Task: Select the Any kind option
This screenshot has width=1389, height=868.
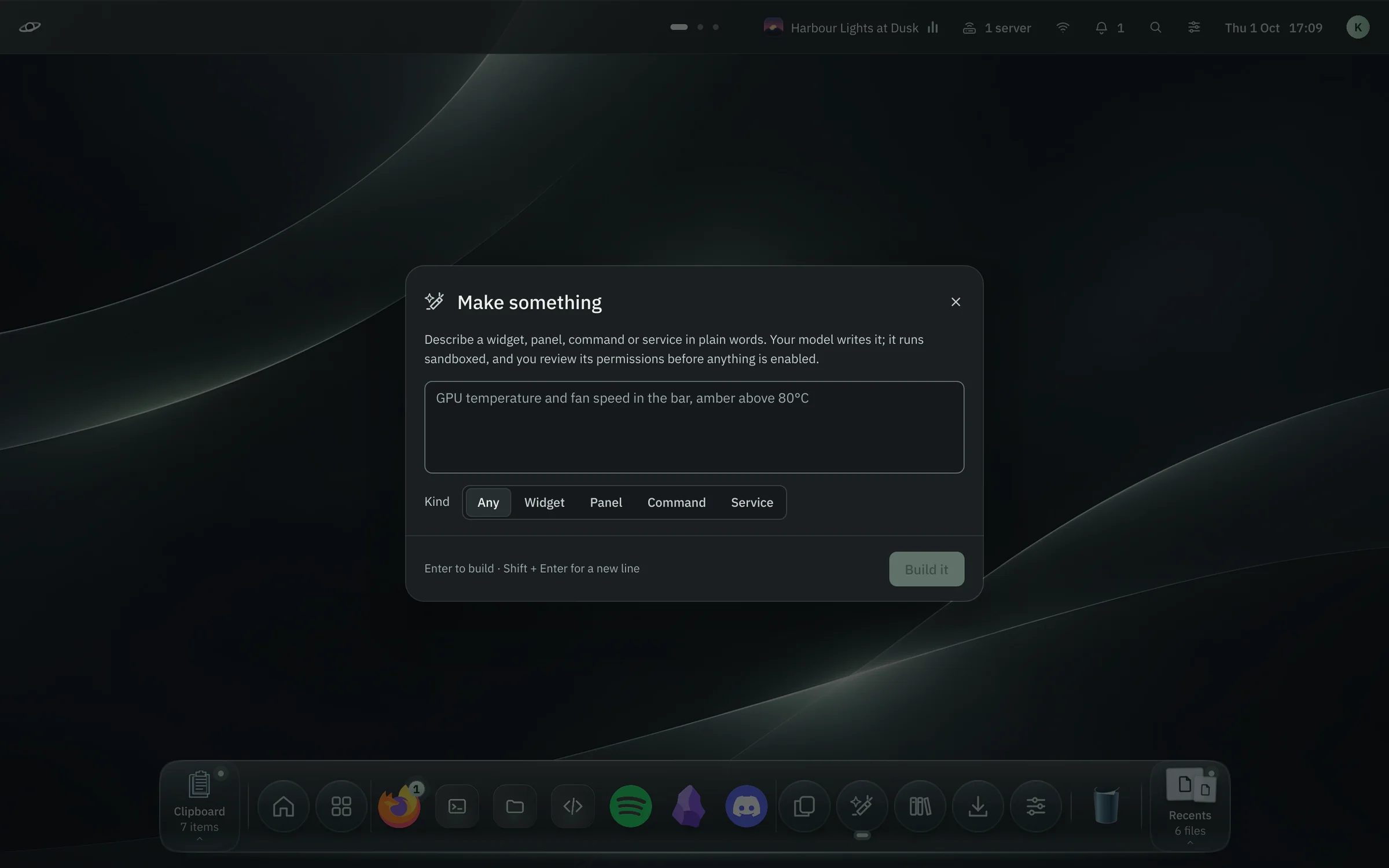Action: (488, 502)
